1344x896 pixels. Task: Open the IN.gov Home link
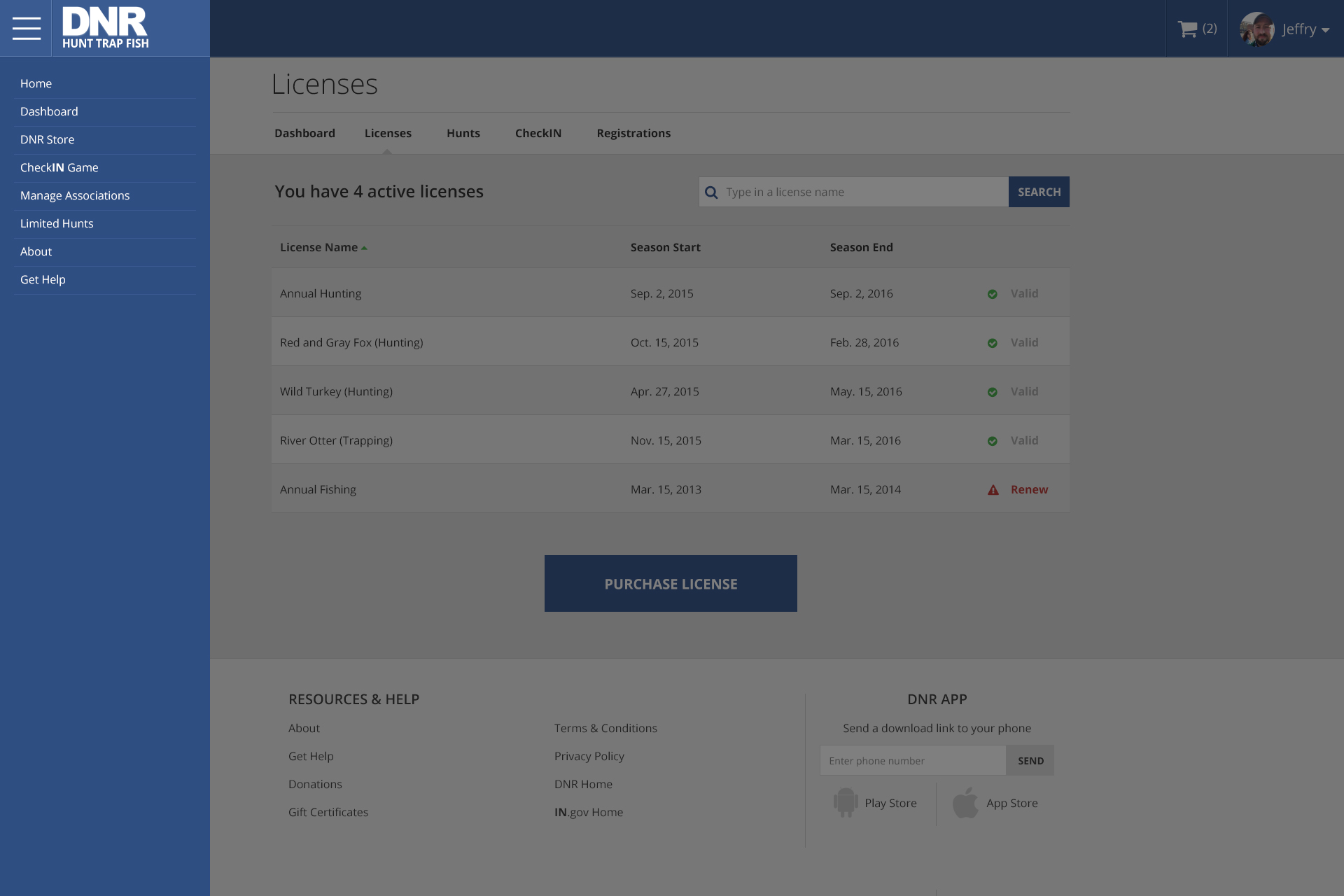(x=589, y=812)
